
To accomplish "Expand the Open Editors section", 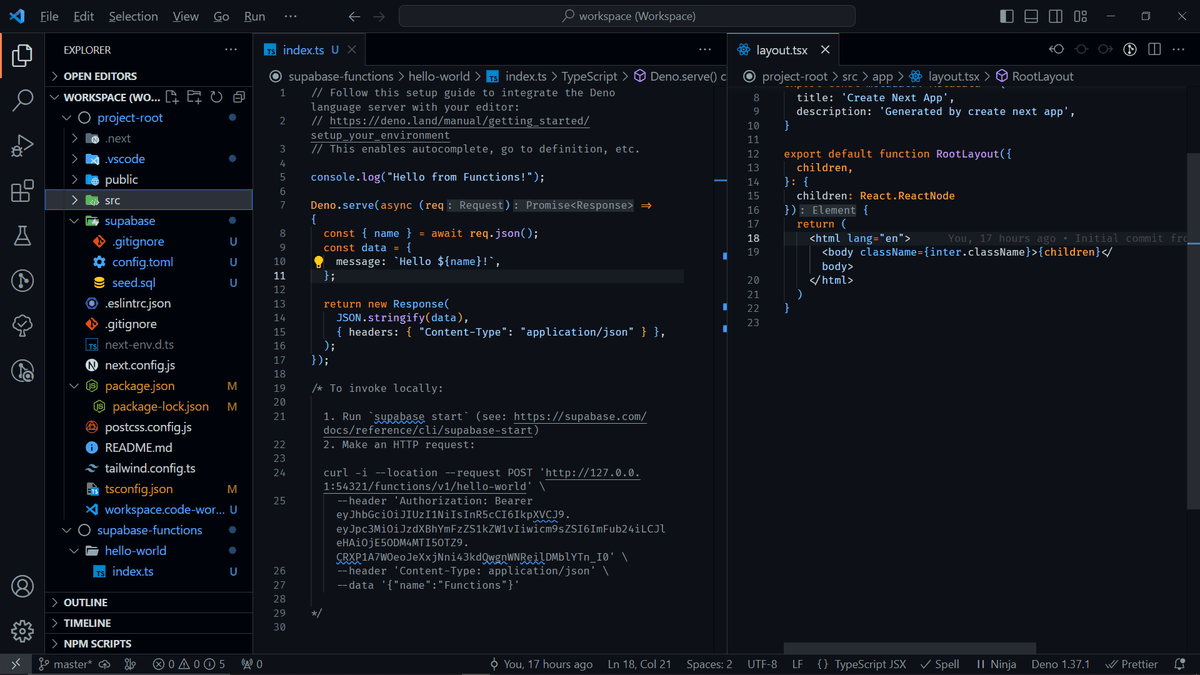I will (x=149, y=76).
